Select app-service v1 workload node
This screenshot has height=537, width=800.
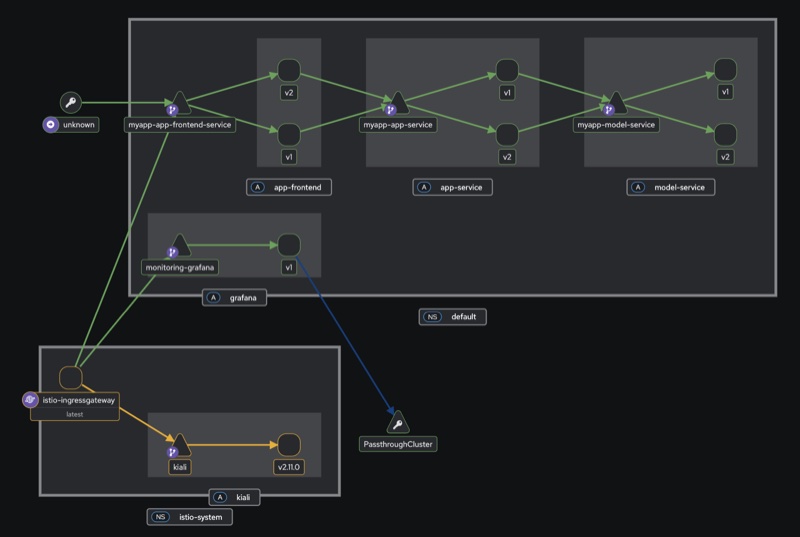[507, 70]
